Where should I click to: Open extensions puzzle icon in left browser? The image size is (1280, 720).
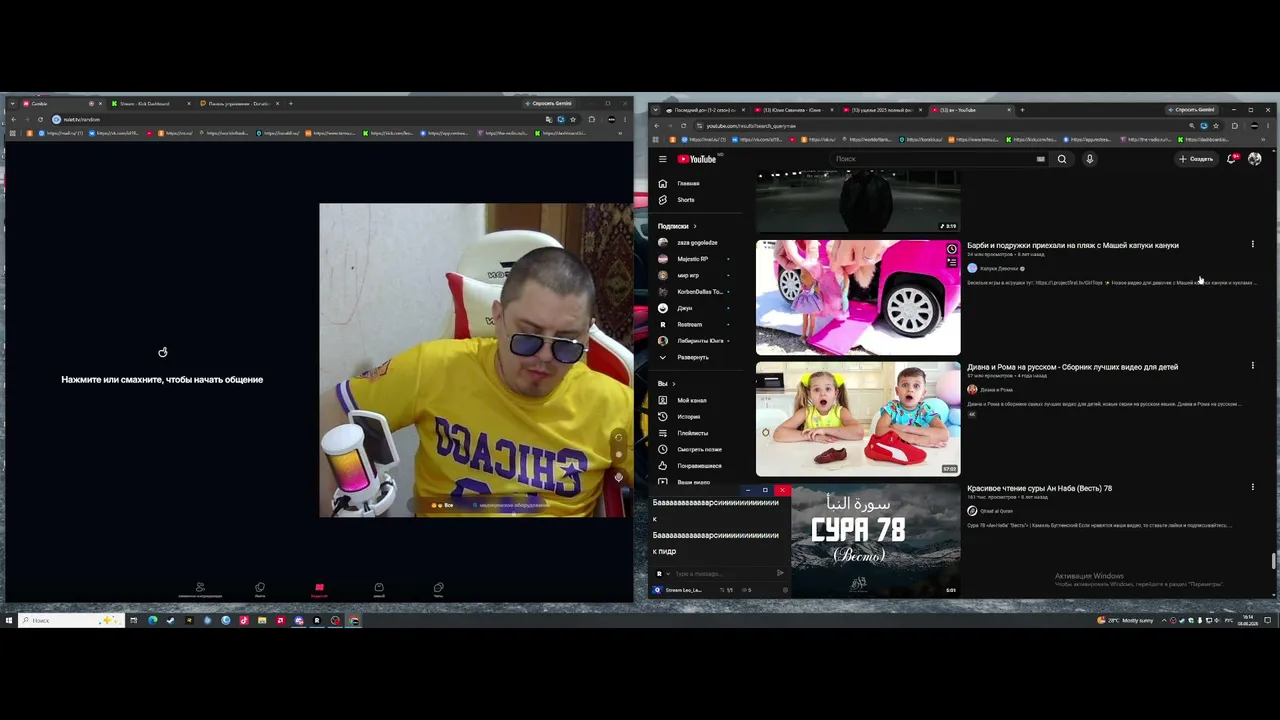click(x=591, y=120)
